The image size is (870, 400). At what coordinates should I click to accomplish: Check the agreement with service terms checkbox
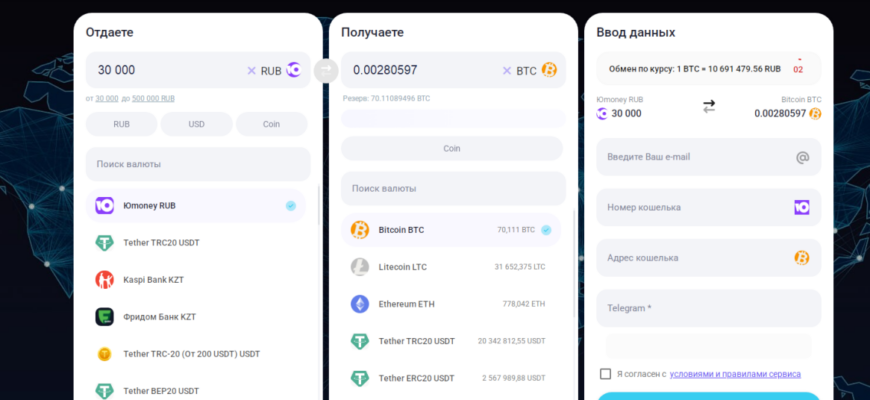605,374
